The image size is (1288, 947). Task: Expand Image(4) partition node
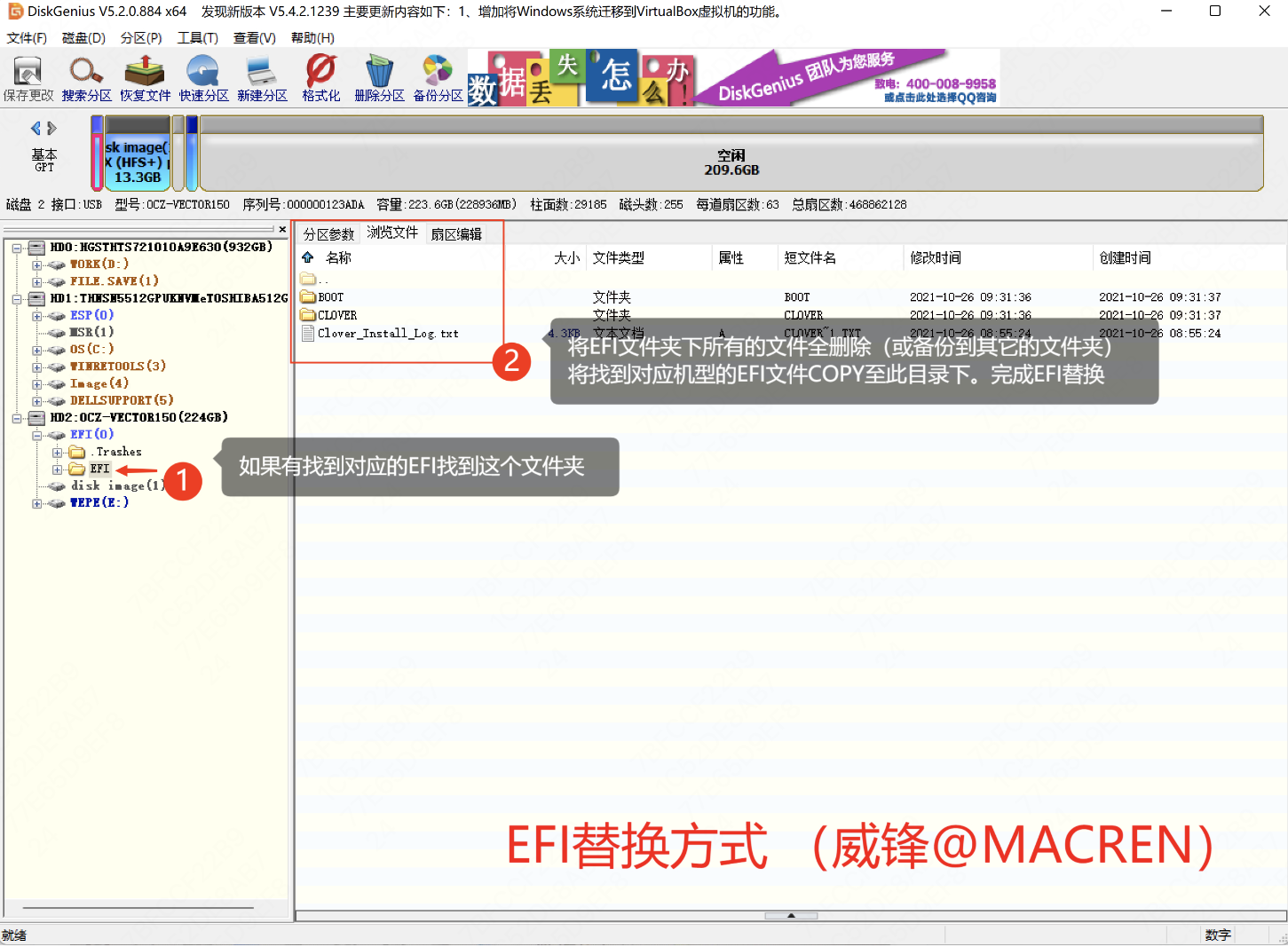click(36, 384)
